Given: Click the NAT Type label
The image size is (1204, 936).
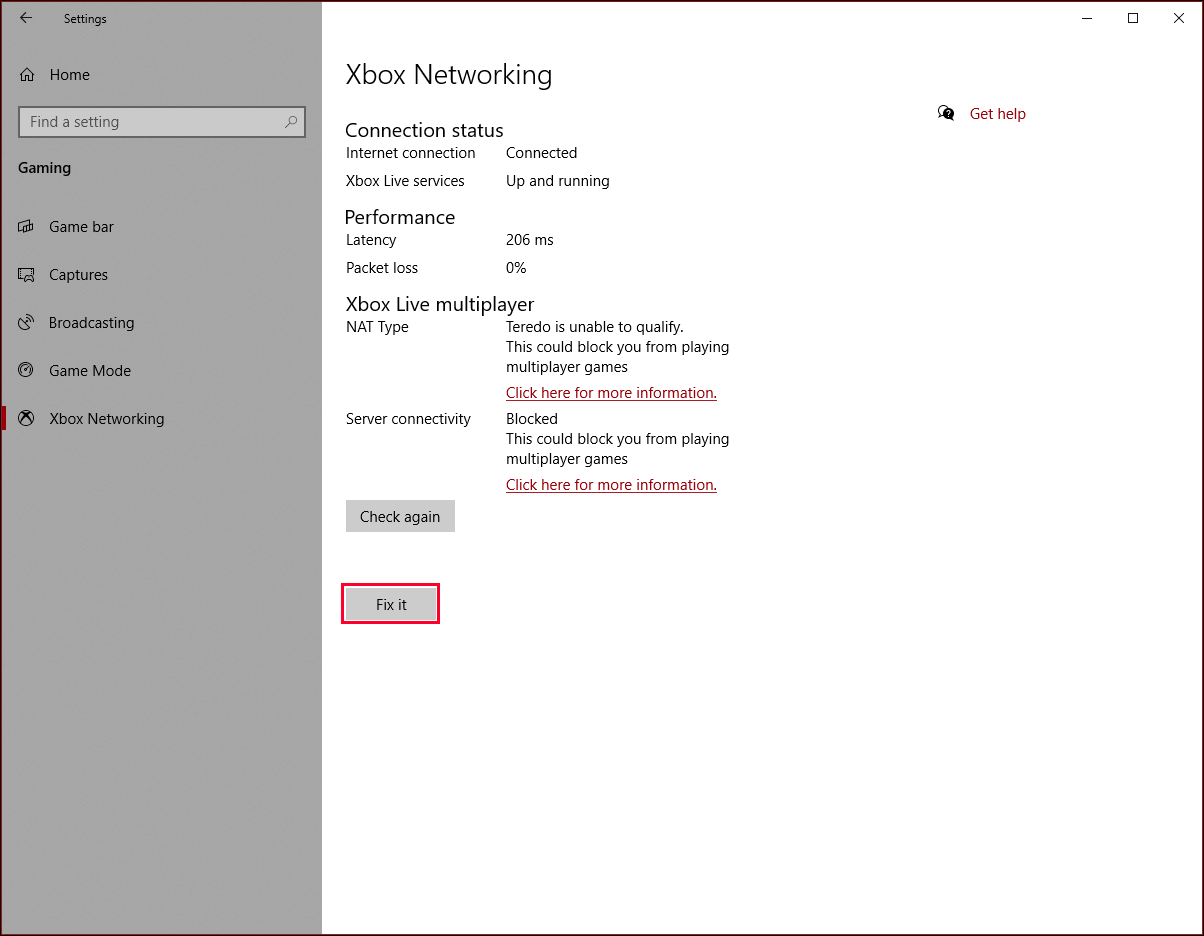Looking at the screenshot, I should point(377,327).
